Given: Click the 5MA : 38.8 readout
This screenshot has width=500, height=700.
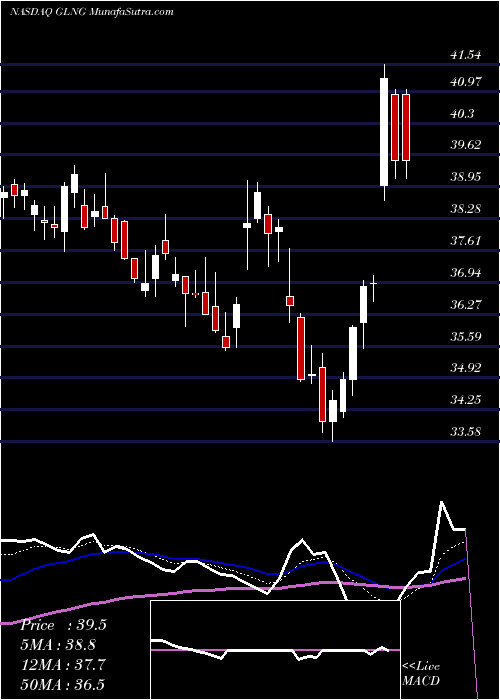Looking at the screenshot, I should (58, 645).
